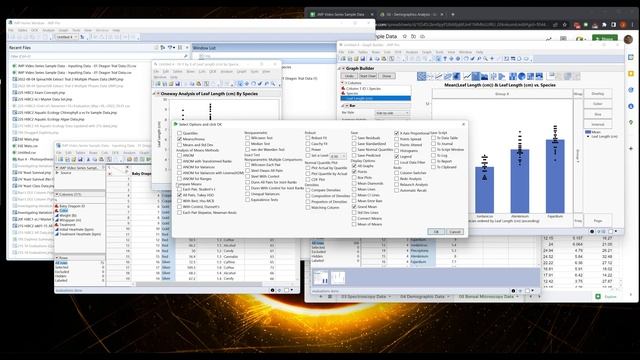Select the Bar chart type icon

pos(476,76)
